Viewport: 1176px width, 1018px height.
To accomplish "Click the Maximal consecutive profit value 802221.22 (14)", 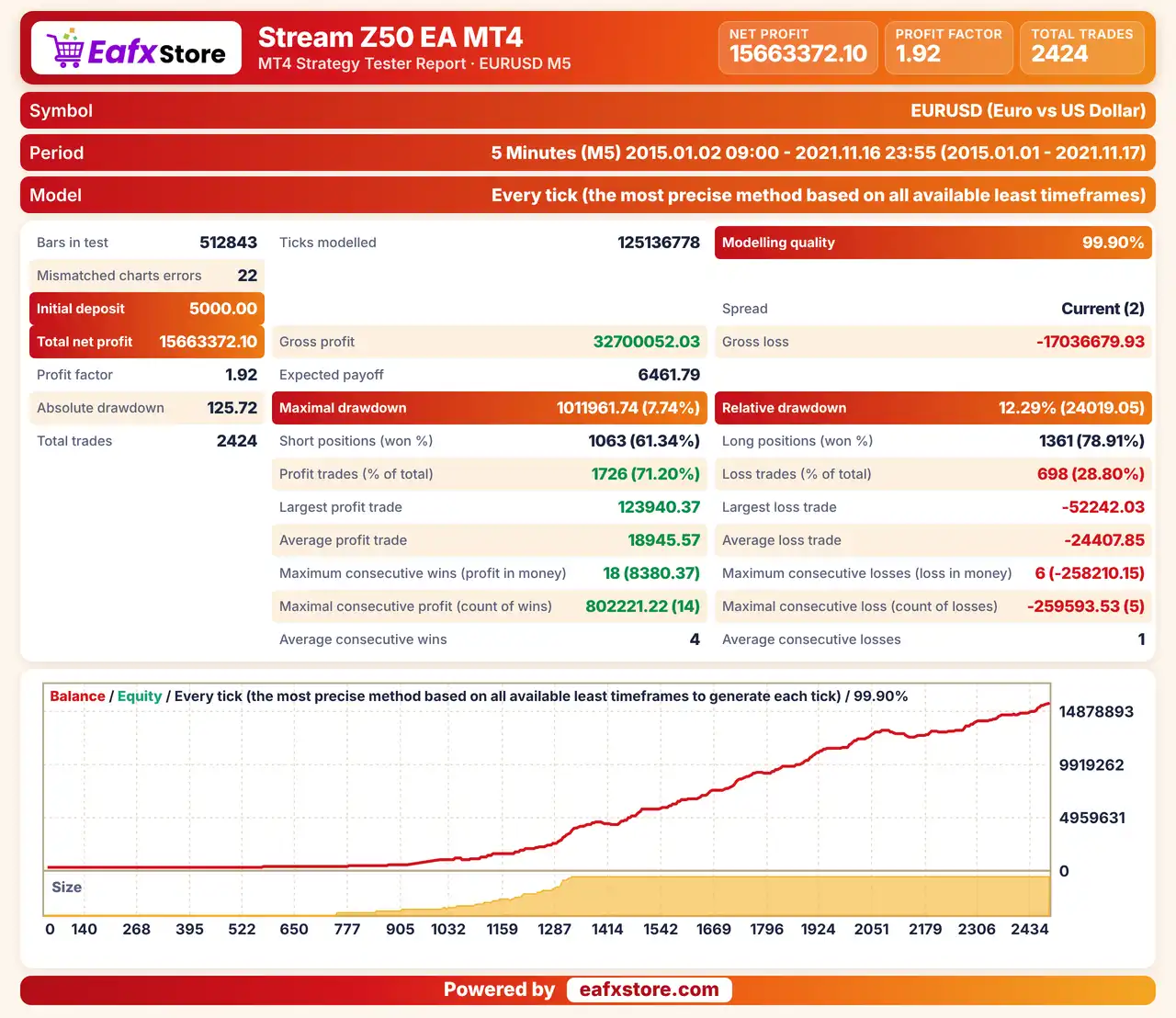I will click(643, 606).
